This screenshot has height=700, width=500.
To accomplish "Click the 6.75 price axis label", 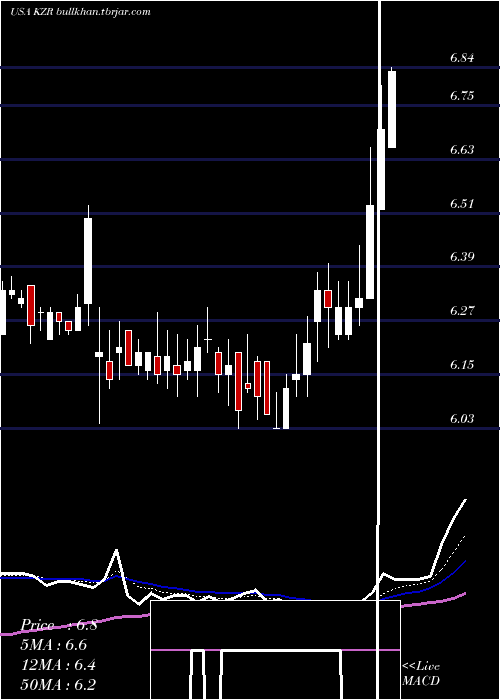I will click(x=462, y=96).
